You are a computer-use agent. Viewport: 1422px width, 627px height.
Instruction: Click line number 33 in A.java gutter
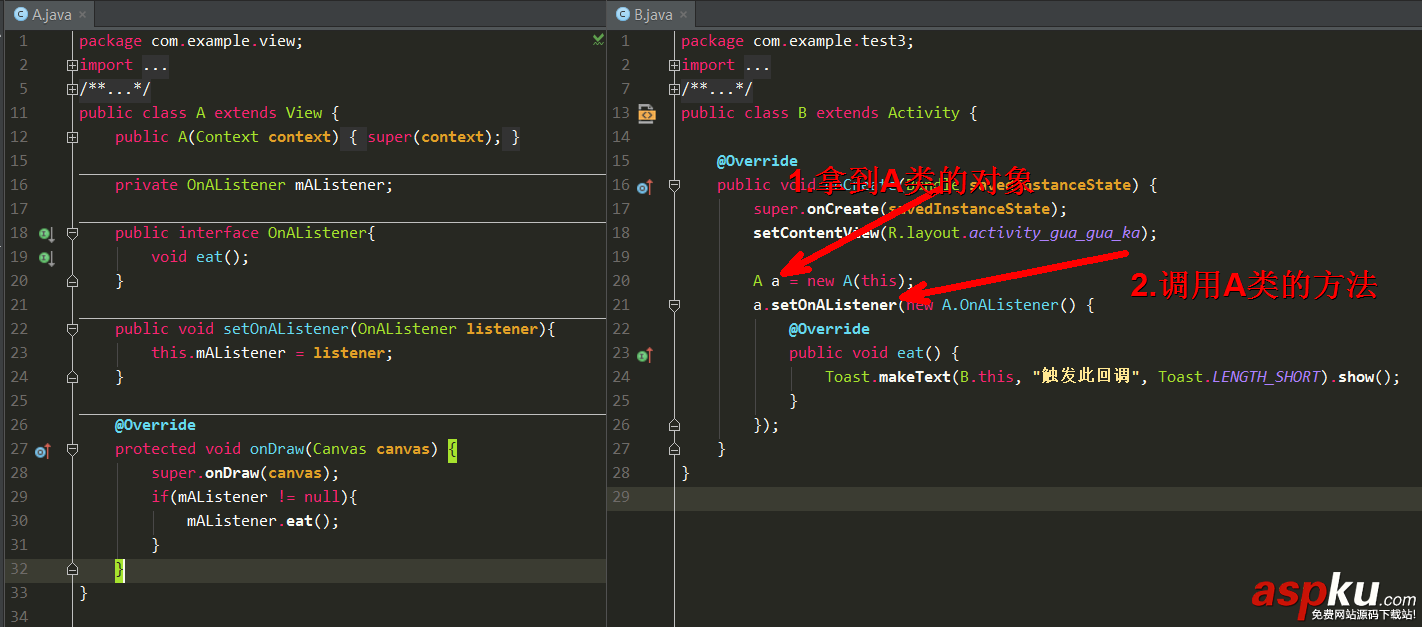19,593
